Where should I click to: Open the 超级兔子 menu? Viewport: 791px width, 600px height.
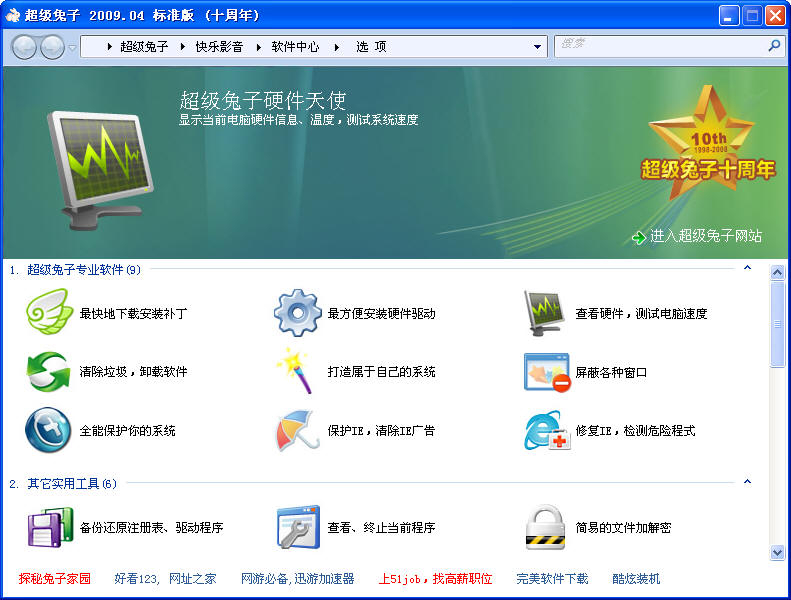144,47
